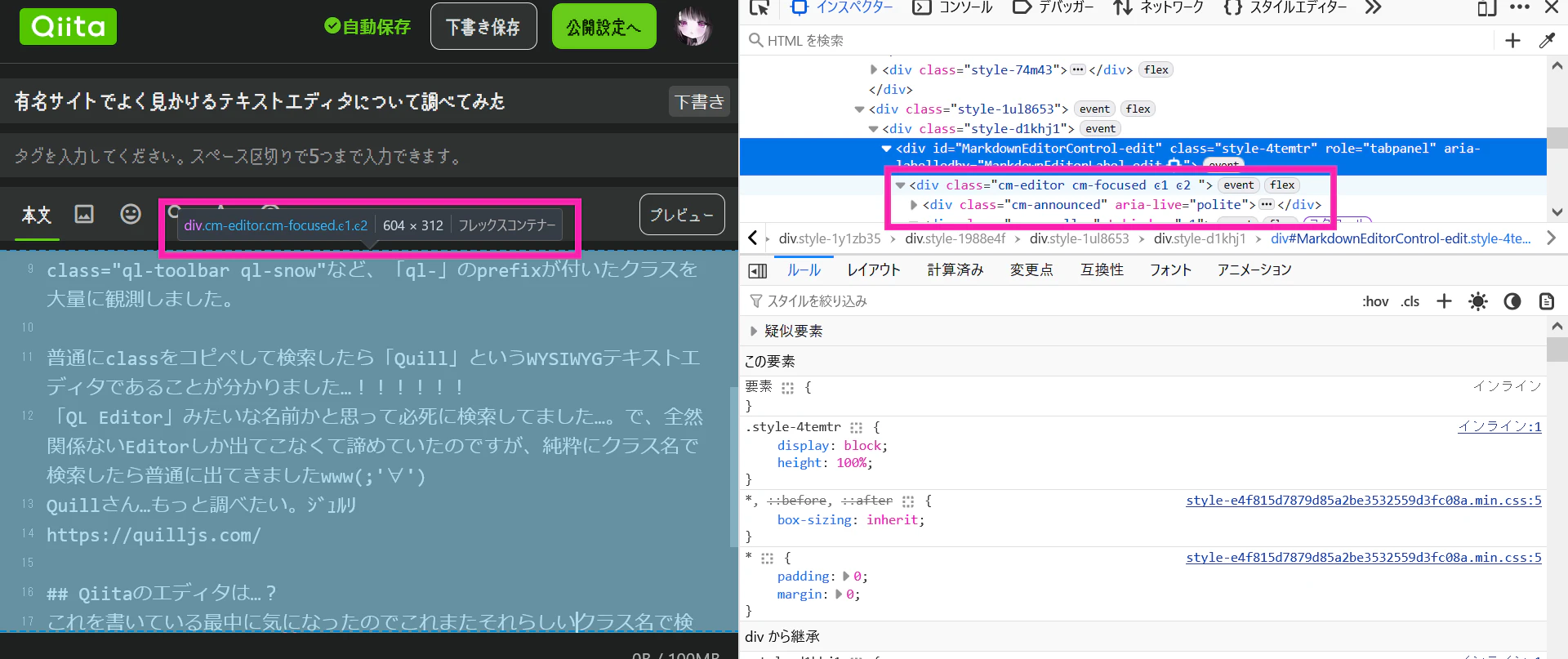Toggle dark color scheme simulation
The image size is (1568, 659).
coord(1512,301)
